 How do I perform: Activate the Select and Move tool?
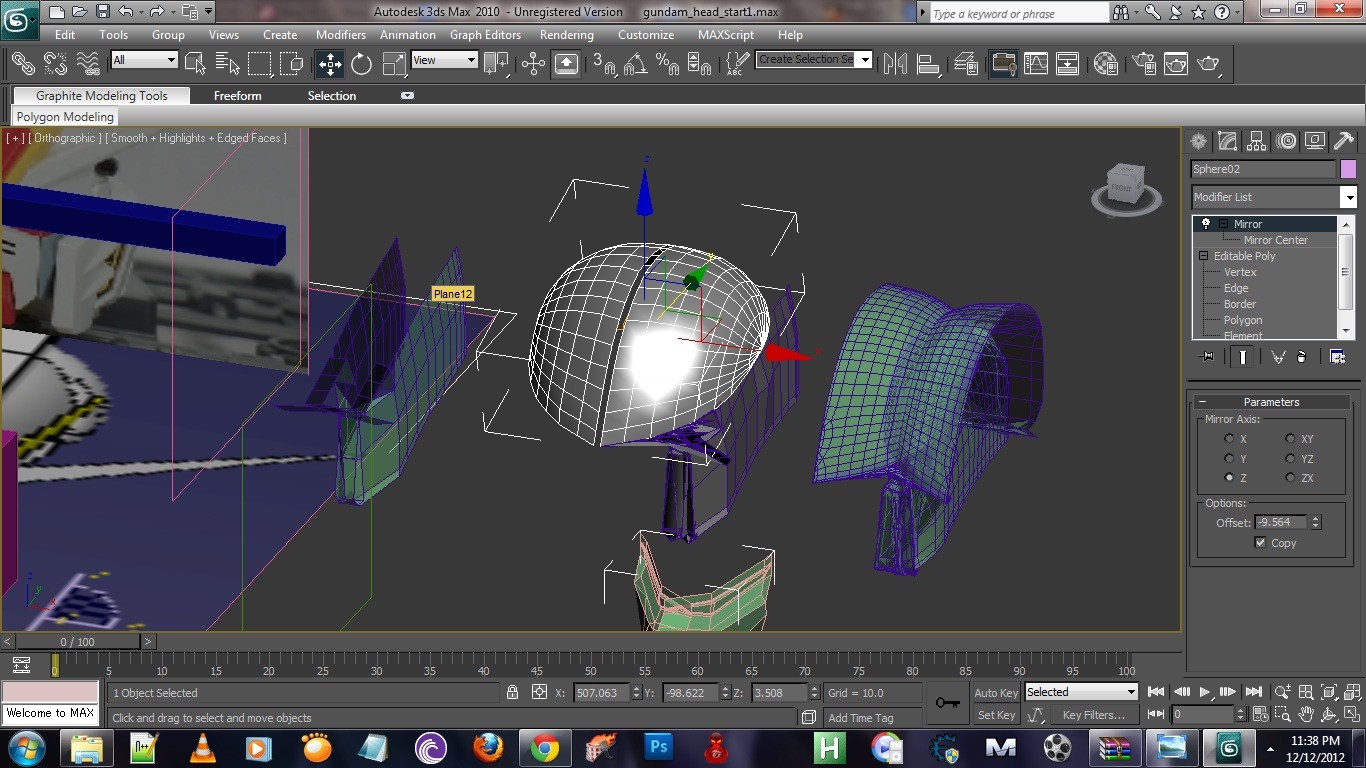[x=329, y=64]
